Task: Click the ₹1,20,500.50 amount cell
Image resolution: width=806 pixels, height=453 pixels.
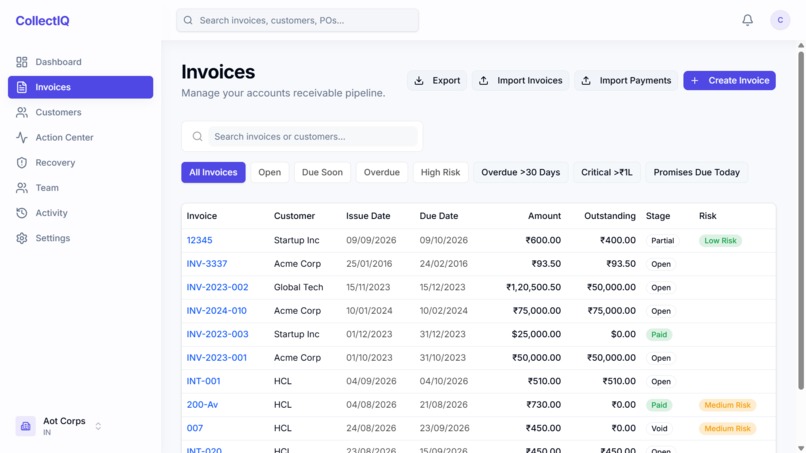Action: tap(534, 287)
